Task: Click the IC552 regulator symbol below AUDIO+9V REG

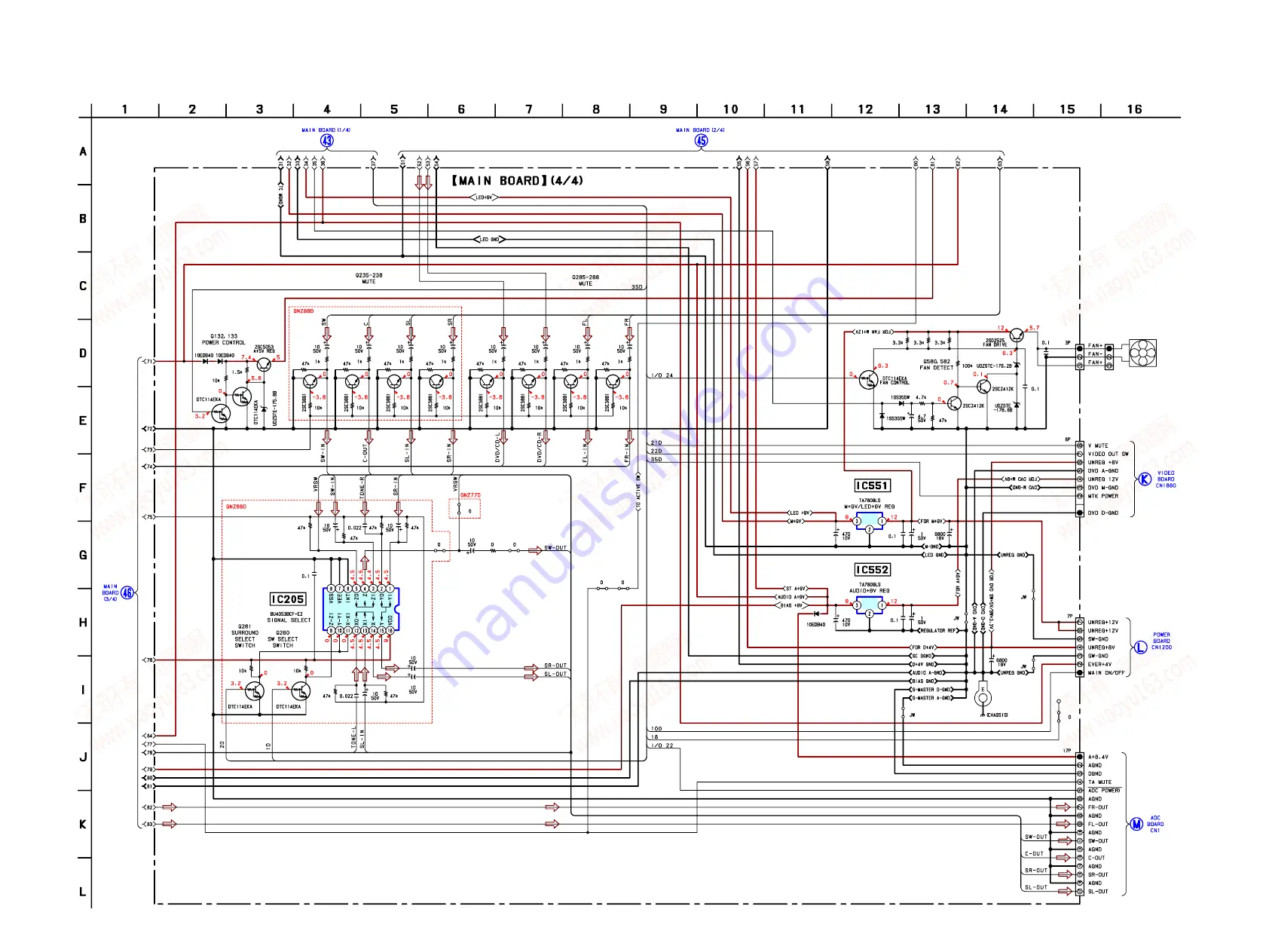Action: 869,605
